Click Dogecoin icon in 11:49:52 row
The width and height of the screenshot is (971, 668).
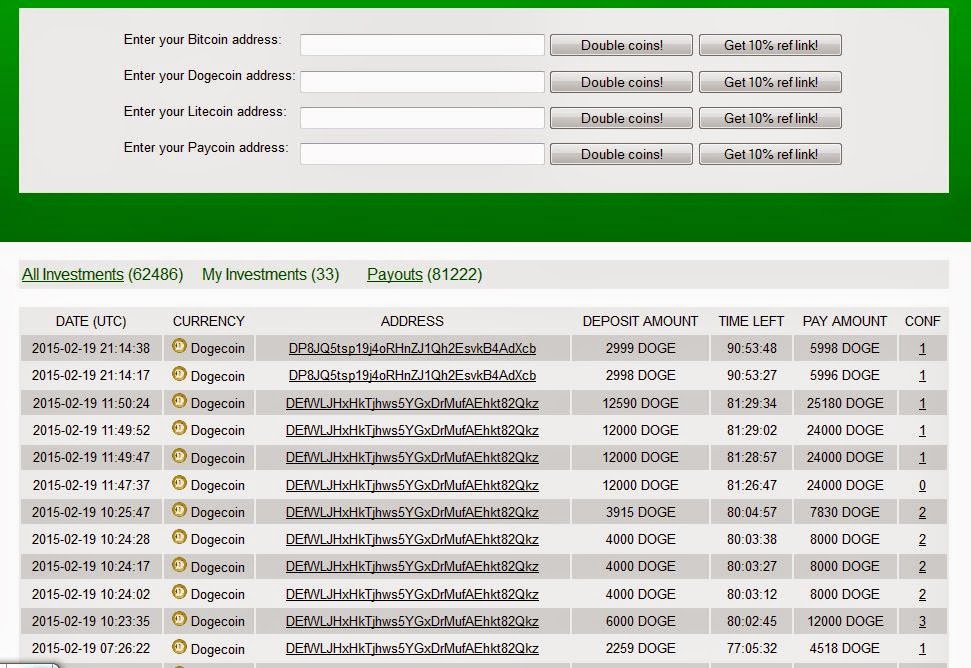[179, 428]
